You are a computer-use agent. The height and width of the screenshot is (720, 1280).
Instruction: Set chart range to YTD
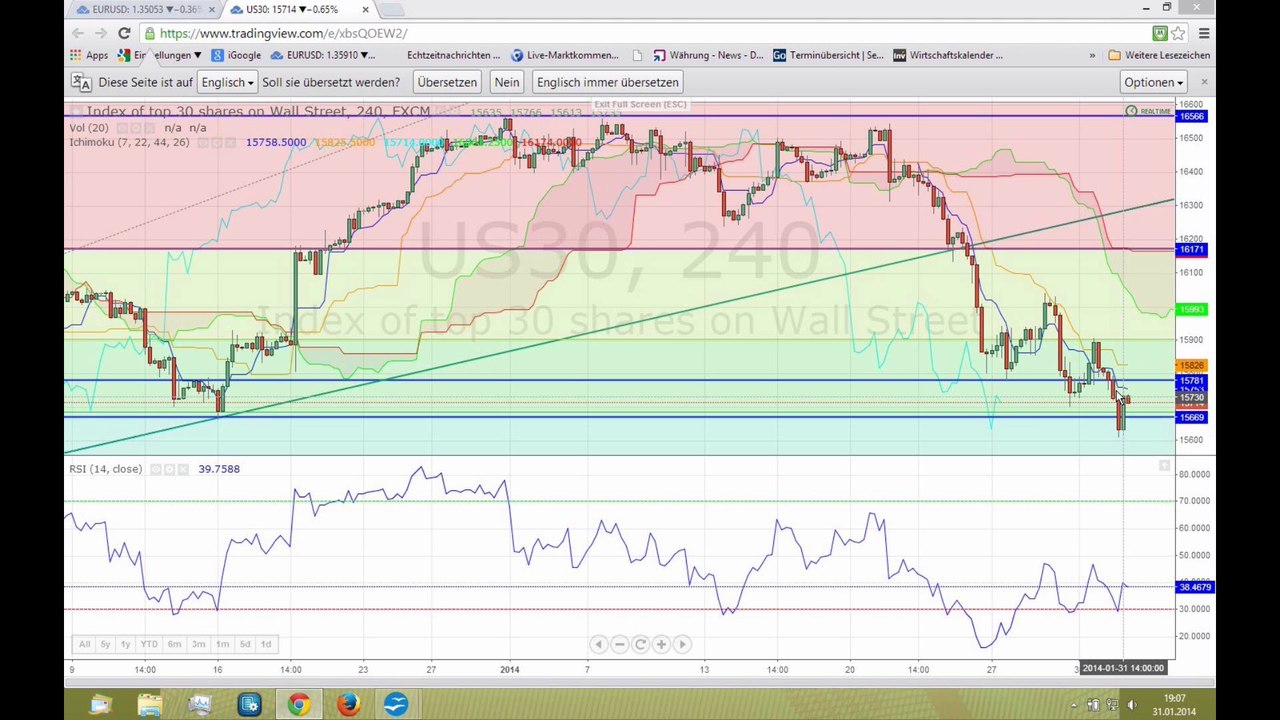pos(149,644)
